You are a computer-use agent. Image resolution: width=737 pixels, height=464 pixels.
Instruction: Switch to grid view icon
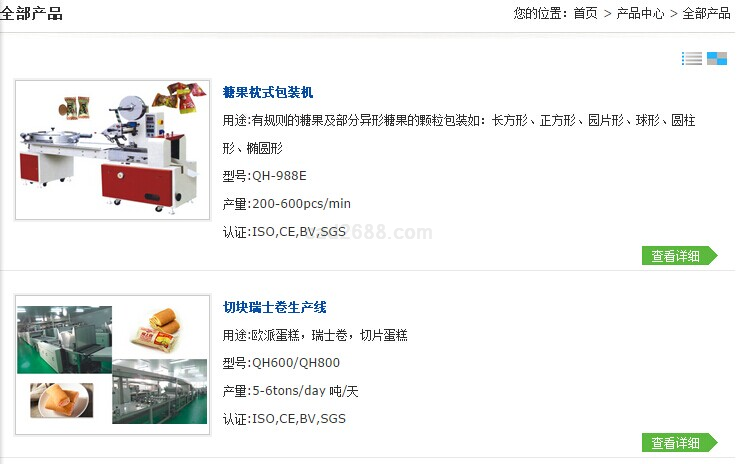717,58
